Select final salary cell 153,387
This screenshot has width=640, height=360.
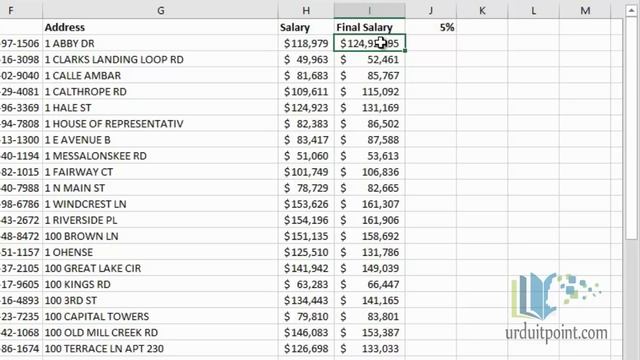(x=370, y=332)
